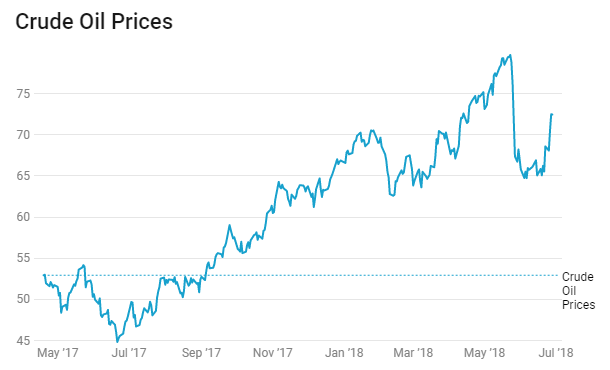Click the Crude Oil Prices series label at right
Image resolution: width=610 pixels, height=370 pixels.
(578, 291)
